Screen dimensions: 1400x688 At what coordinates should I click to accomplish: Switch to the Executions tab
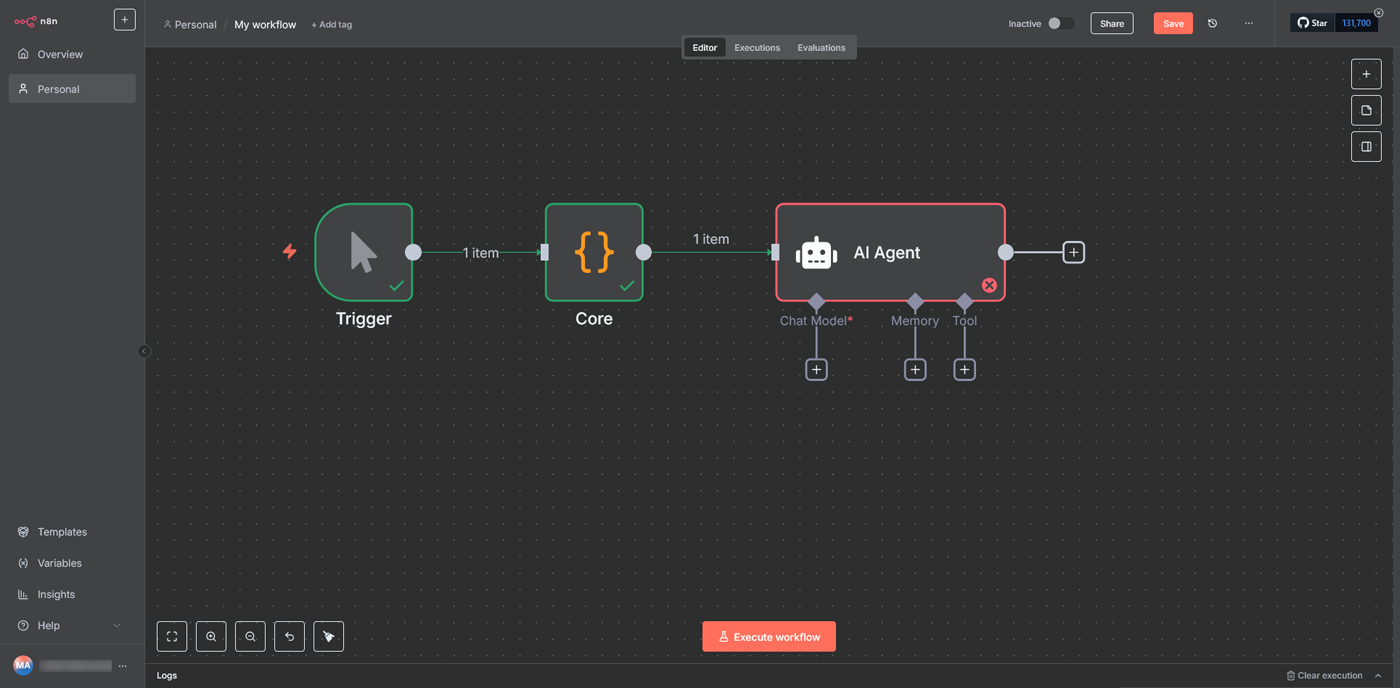pos(756,48)
